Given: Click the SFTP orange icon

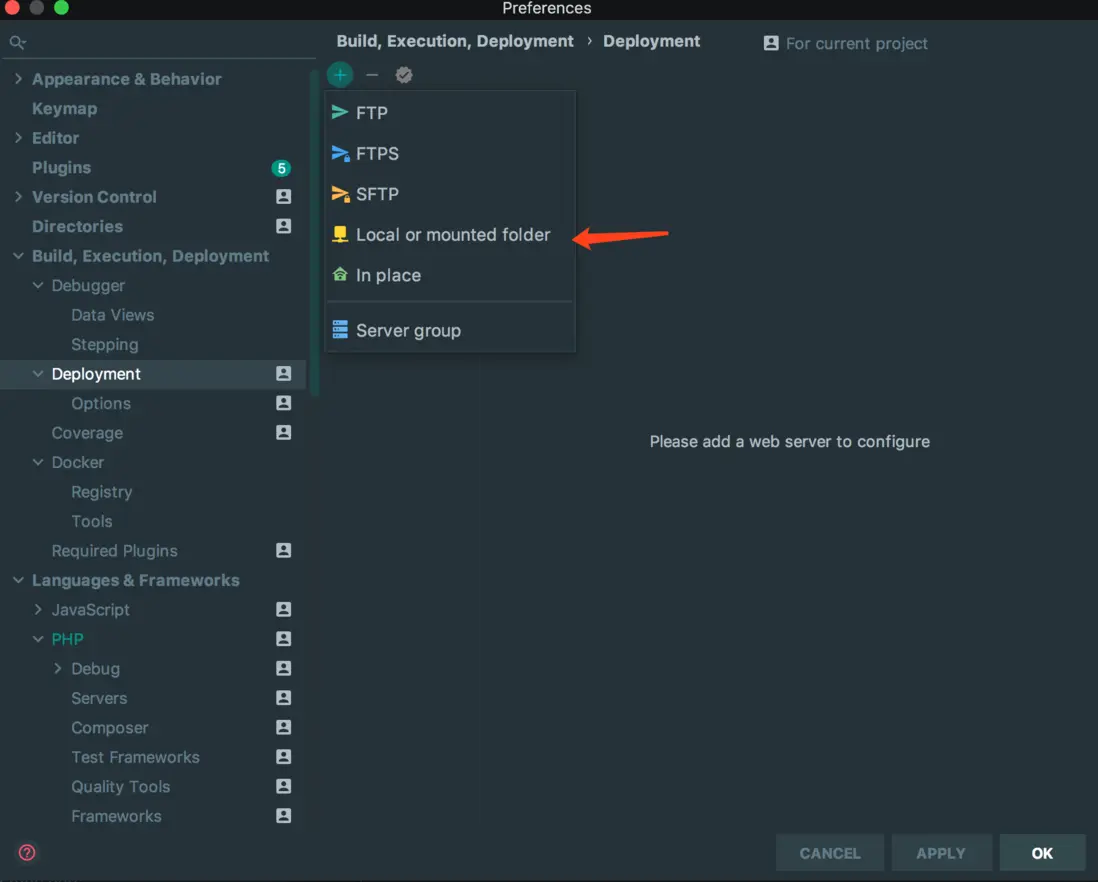Looking at the screenshot, I should (x=340, y=194).
